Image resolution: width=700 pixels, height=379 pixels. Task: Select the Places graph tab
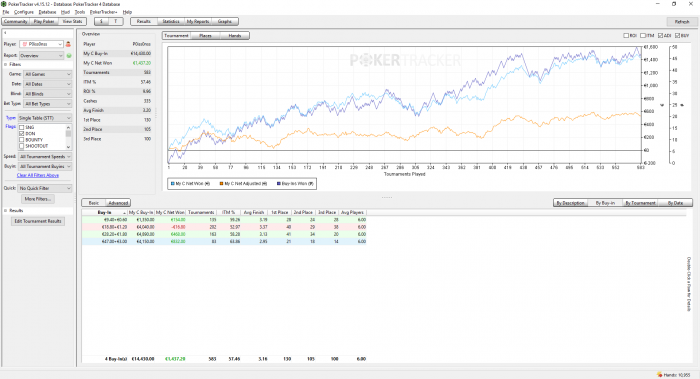205,36
